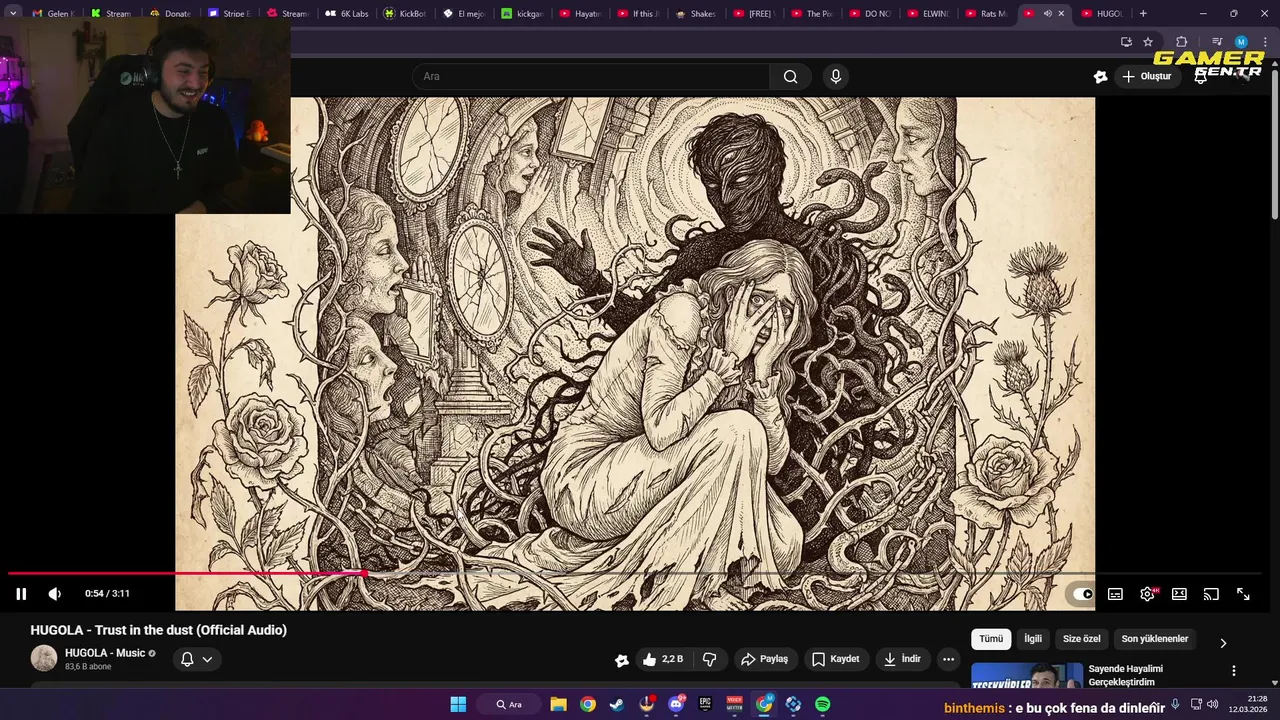
Task: Open the player settings gear
Action: 1147,594
